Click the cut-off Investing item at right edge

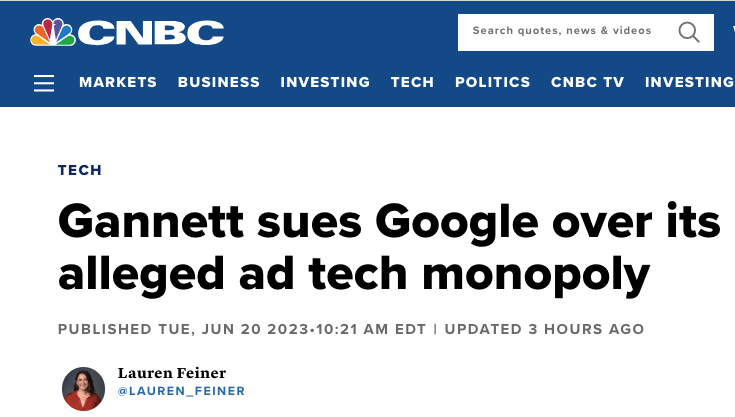689,83
